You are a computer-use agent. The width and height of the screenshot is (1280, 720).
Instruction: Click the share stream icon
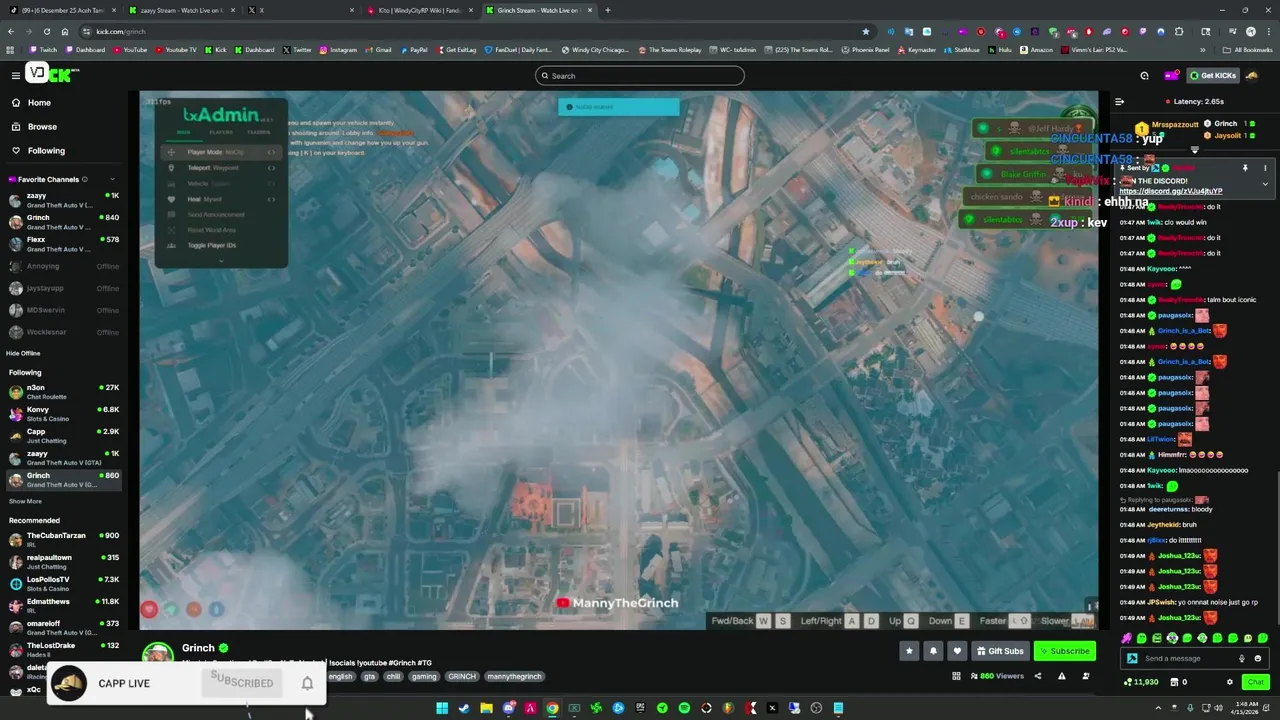[1037, 676]
